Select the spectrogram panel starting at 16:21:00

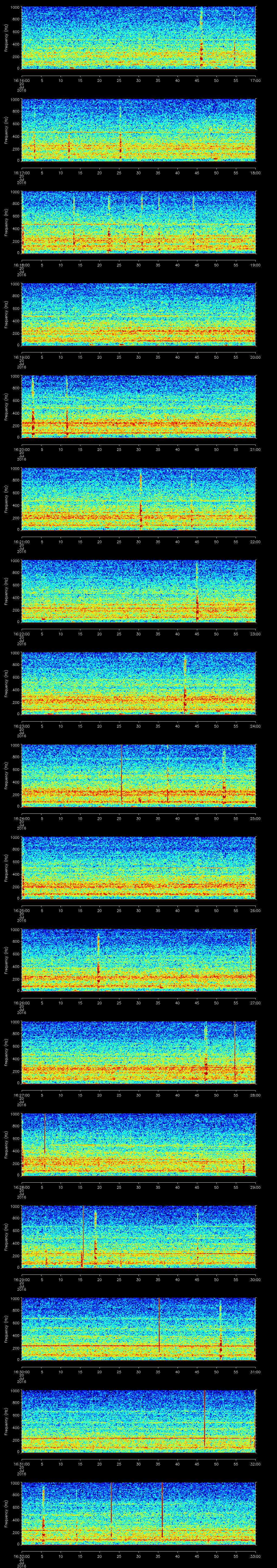click(x=139, y=499)
